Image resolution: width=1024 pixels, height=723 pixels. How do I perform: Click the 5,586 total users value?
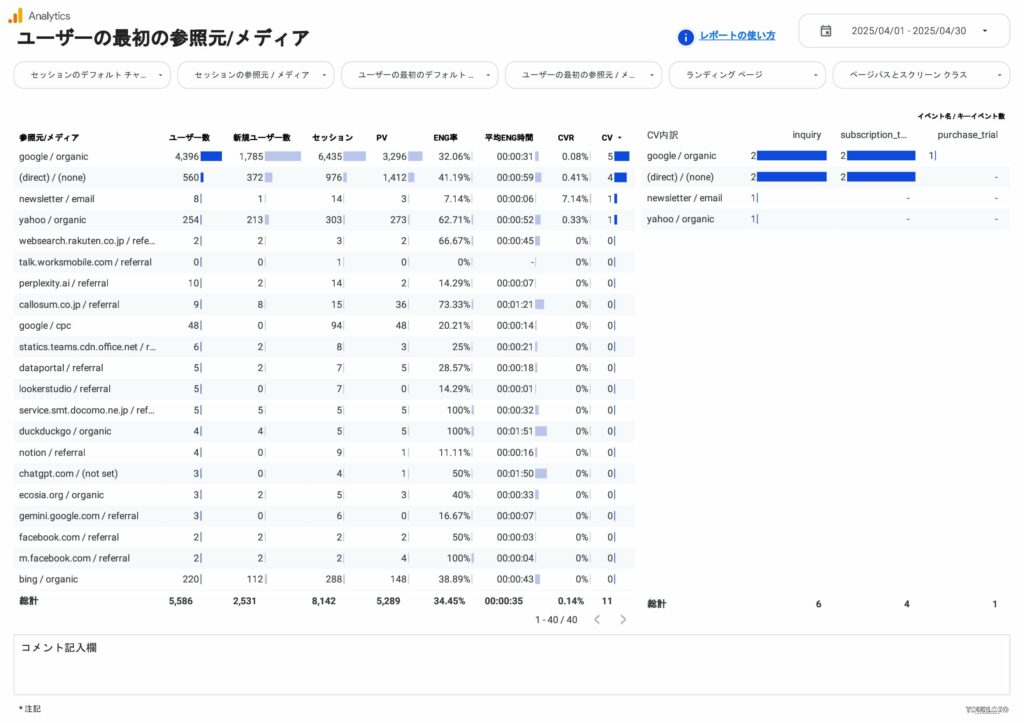181,601
